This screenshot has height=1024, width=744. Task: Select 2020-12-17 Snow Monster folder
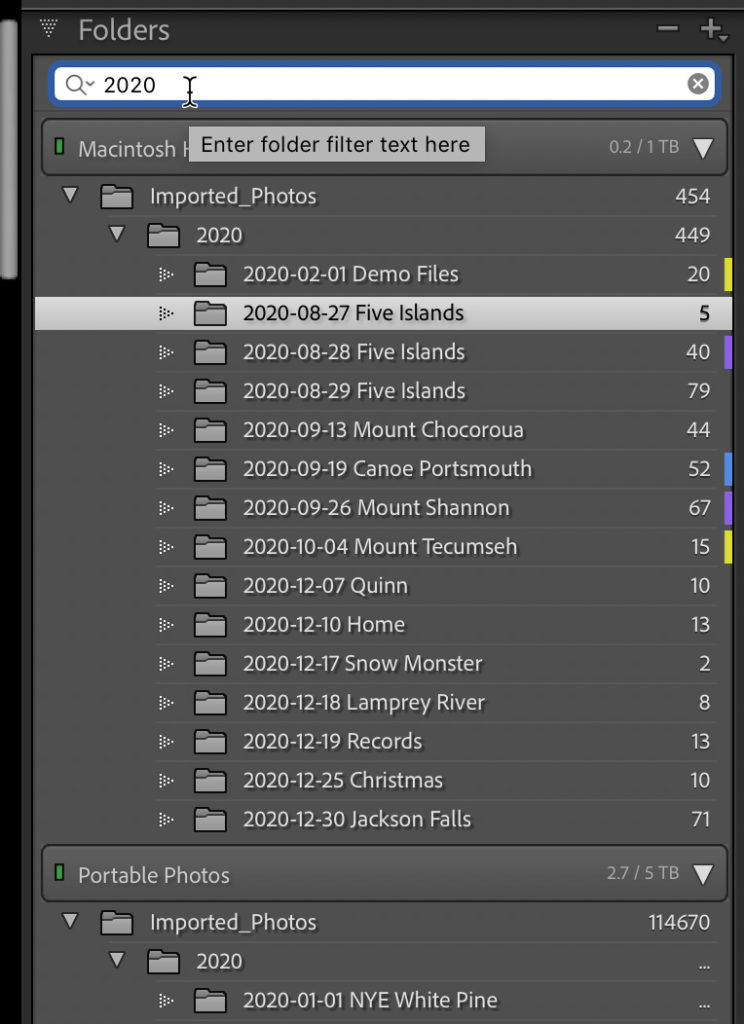(362, 663)
